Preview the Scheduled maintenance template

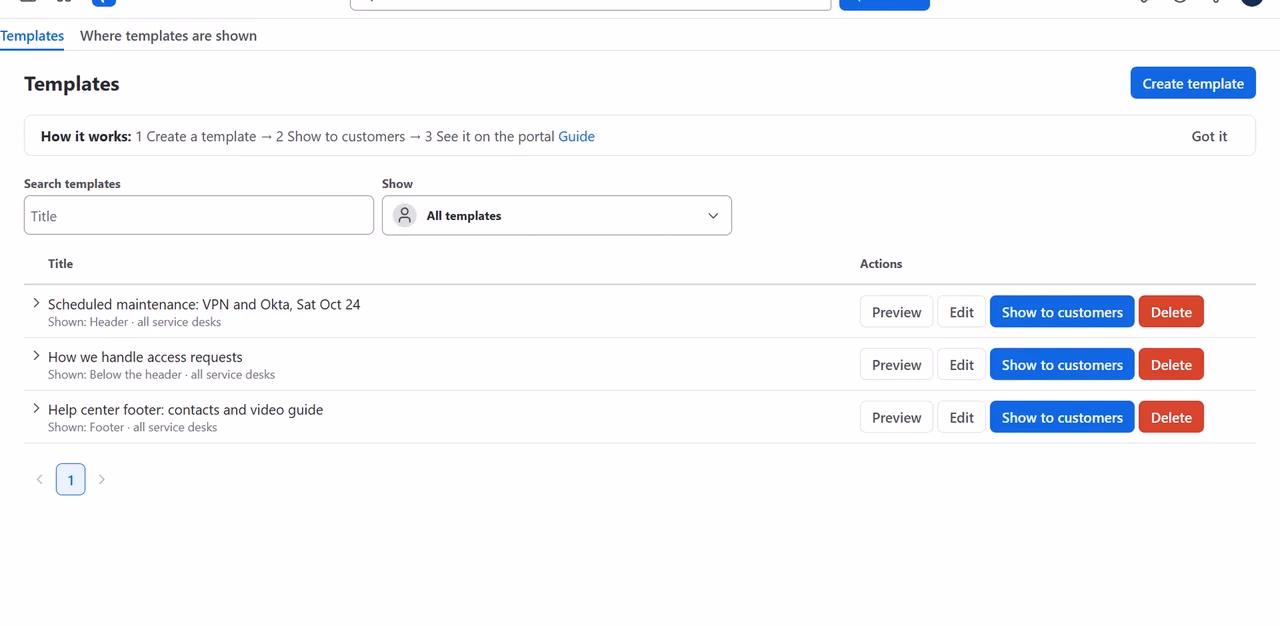pyautogui.click(x=896, y=312)
